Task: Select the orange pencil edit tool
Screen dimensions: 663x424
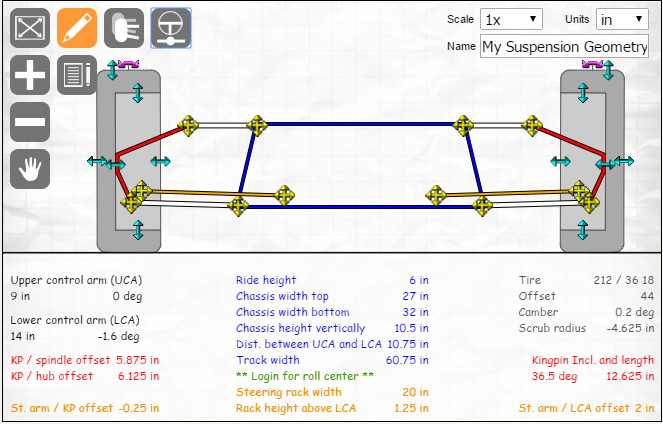Action: click(77, 29)
